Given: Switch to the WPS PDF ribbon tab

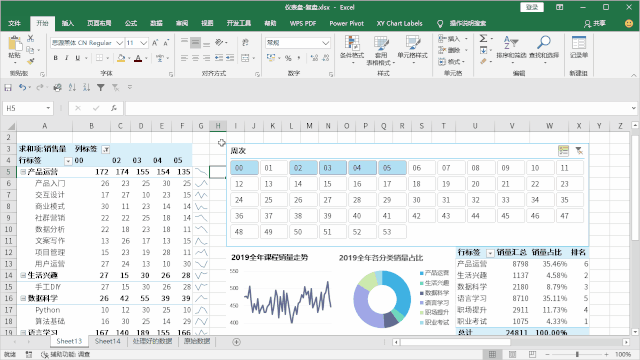Looking at the screenshot, I should (303, 23).
